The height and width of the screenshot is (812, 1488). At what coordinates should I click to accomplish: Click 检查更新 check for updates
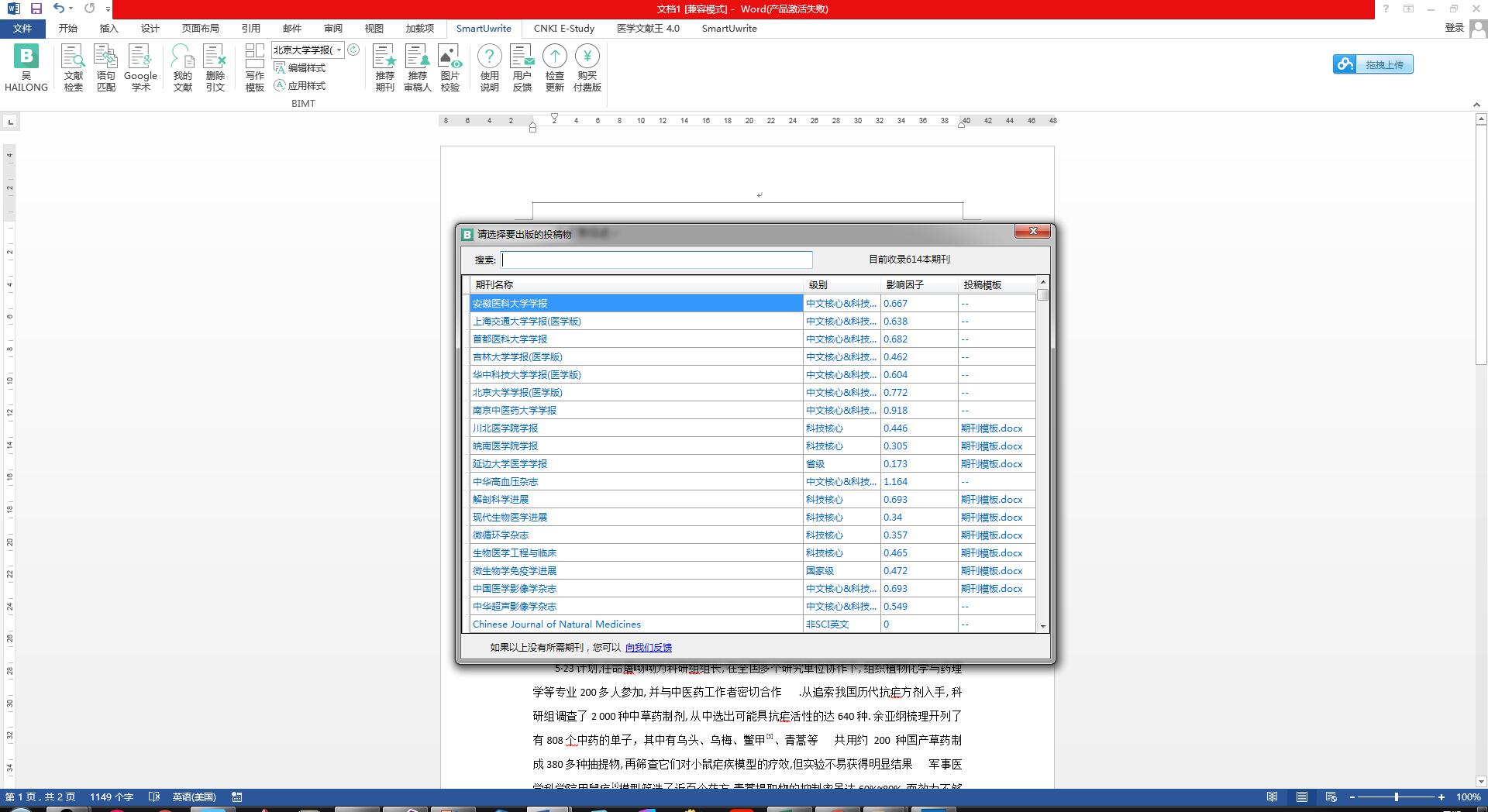(555, 67)
